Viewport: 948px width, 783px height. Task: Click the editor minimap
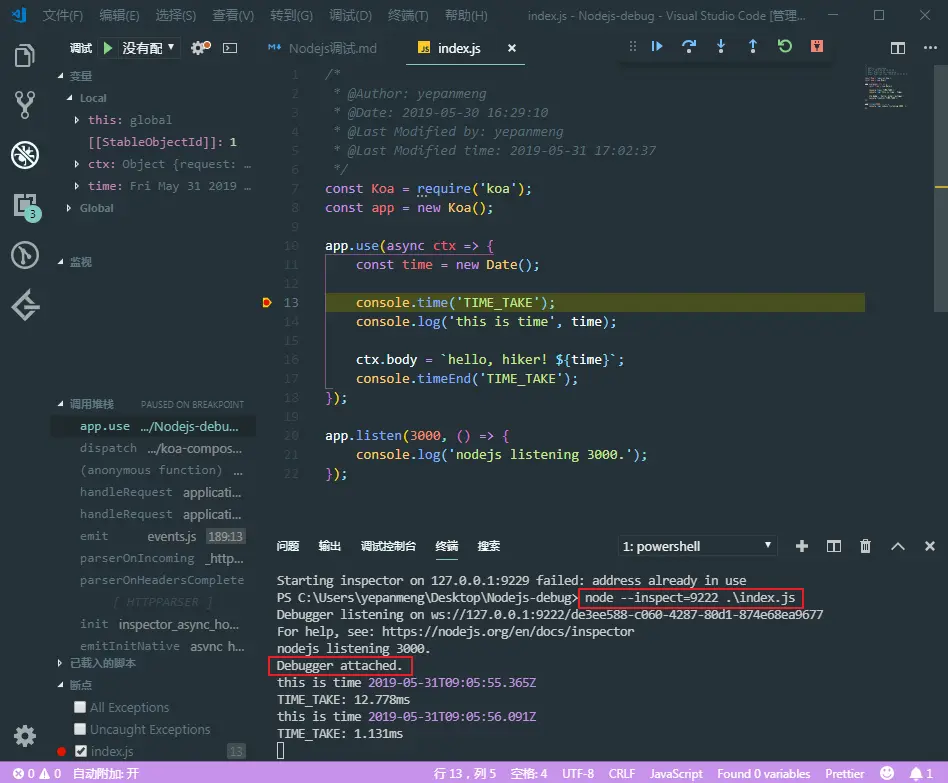pyautogui.click(x=886, y=88)
